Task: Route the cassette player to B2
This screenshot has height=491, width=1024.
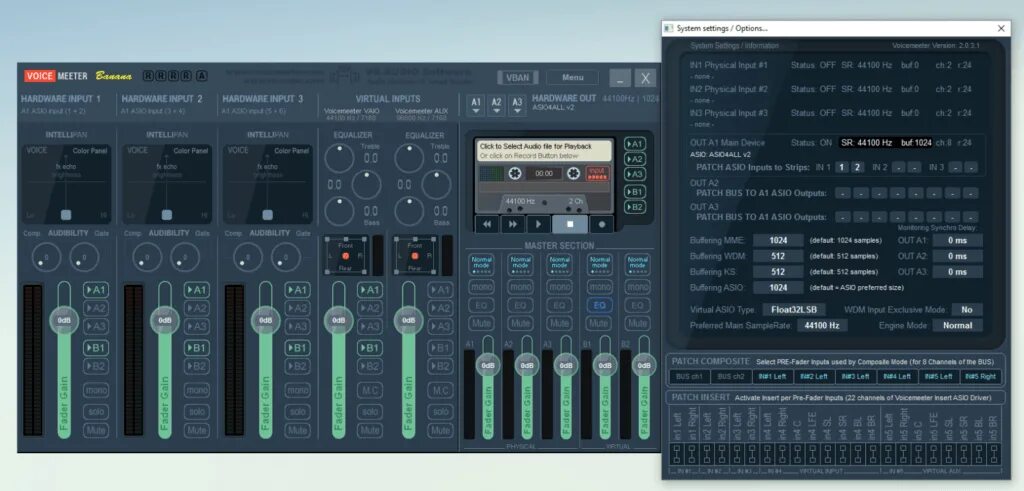Action: coord(635,207)
